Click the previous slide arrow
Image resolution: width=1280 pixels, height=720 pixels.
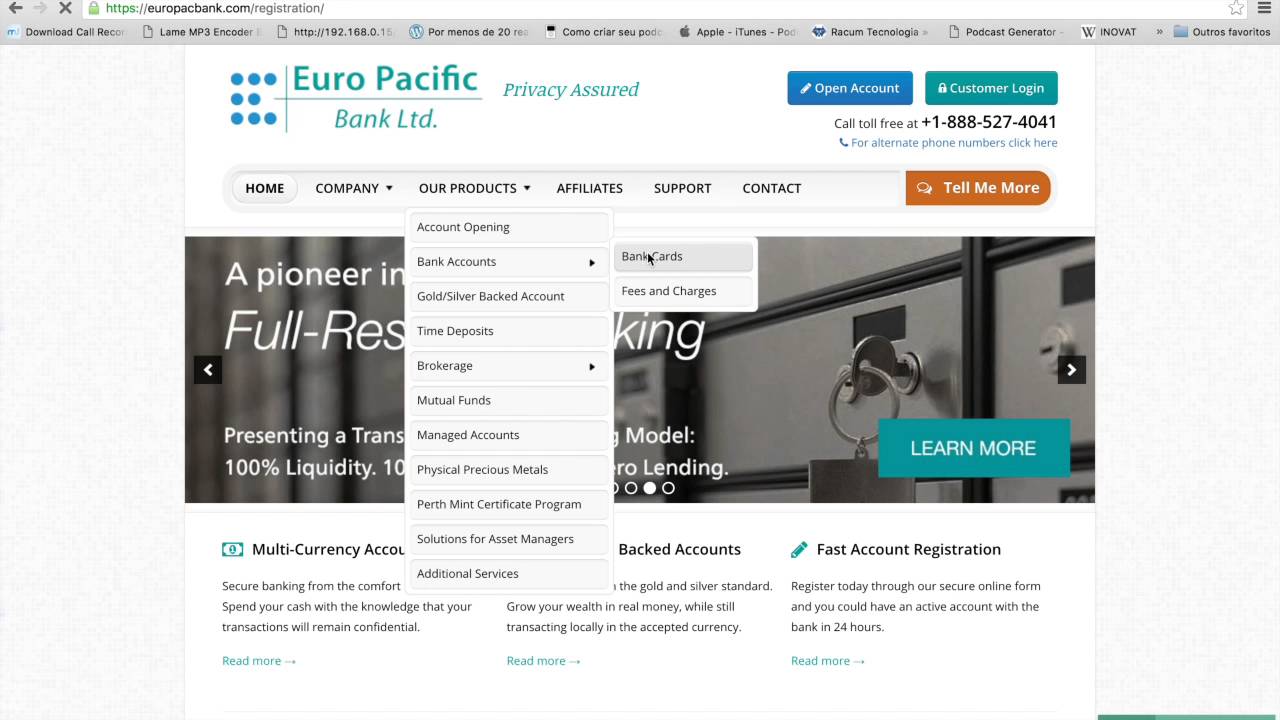click(x=208, y=370)
